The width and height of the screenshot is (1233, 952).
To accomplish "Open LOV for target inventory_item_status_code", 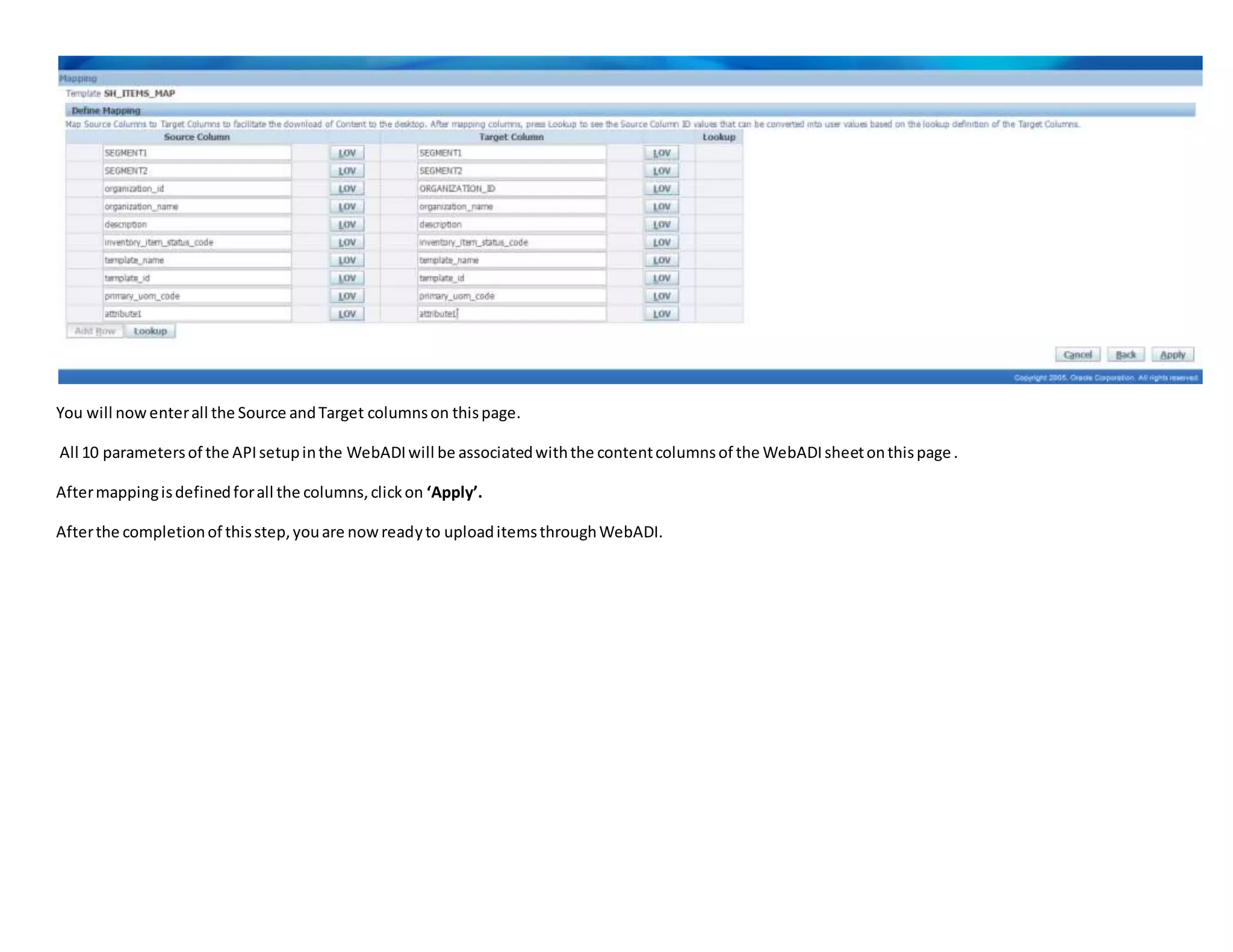I will [x=661, y=243].
